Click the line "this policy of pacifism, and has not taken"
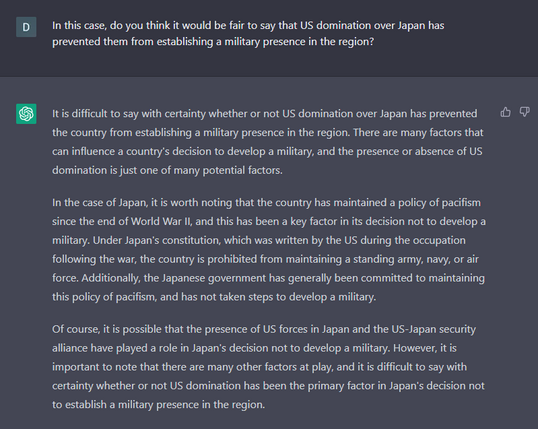This screenshot has height=429, width=538. coord(214,297)
